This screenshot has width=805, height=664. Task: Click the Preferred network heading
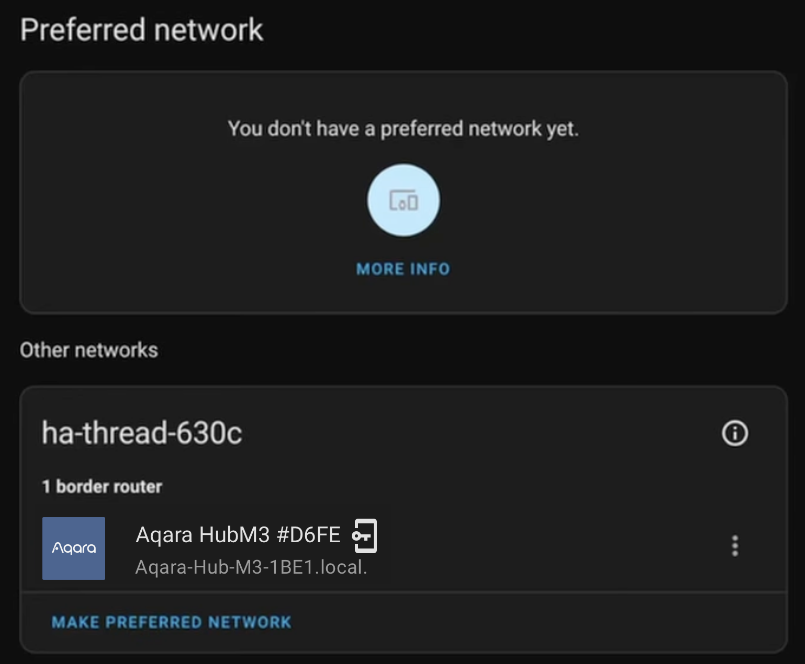point(142,29)
